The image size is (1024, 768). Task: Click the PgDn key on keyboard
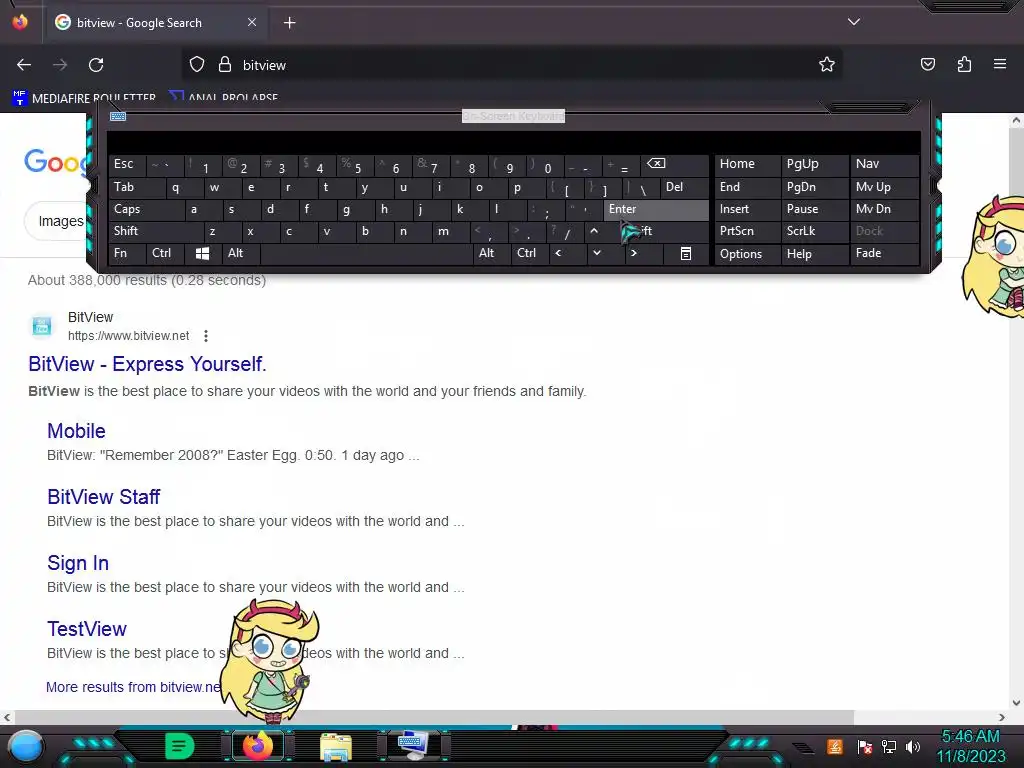pos(814,187)
